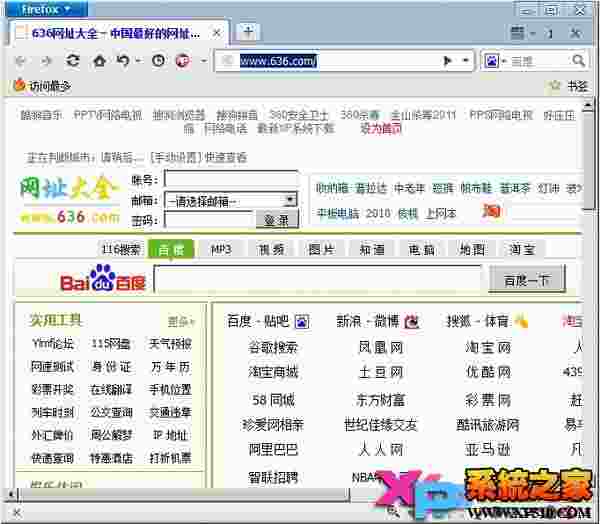The width and height of the screenshot is (600, 524).
Task: Switch to the 电脑 search tab
Action: click(422, 250)
